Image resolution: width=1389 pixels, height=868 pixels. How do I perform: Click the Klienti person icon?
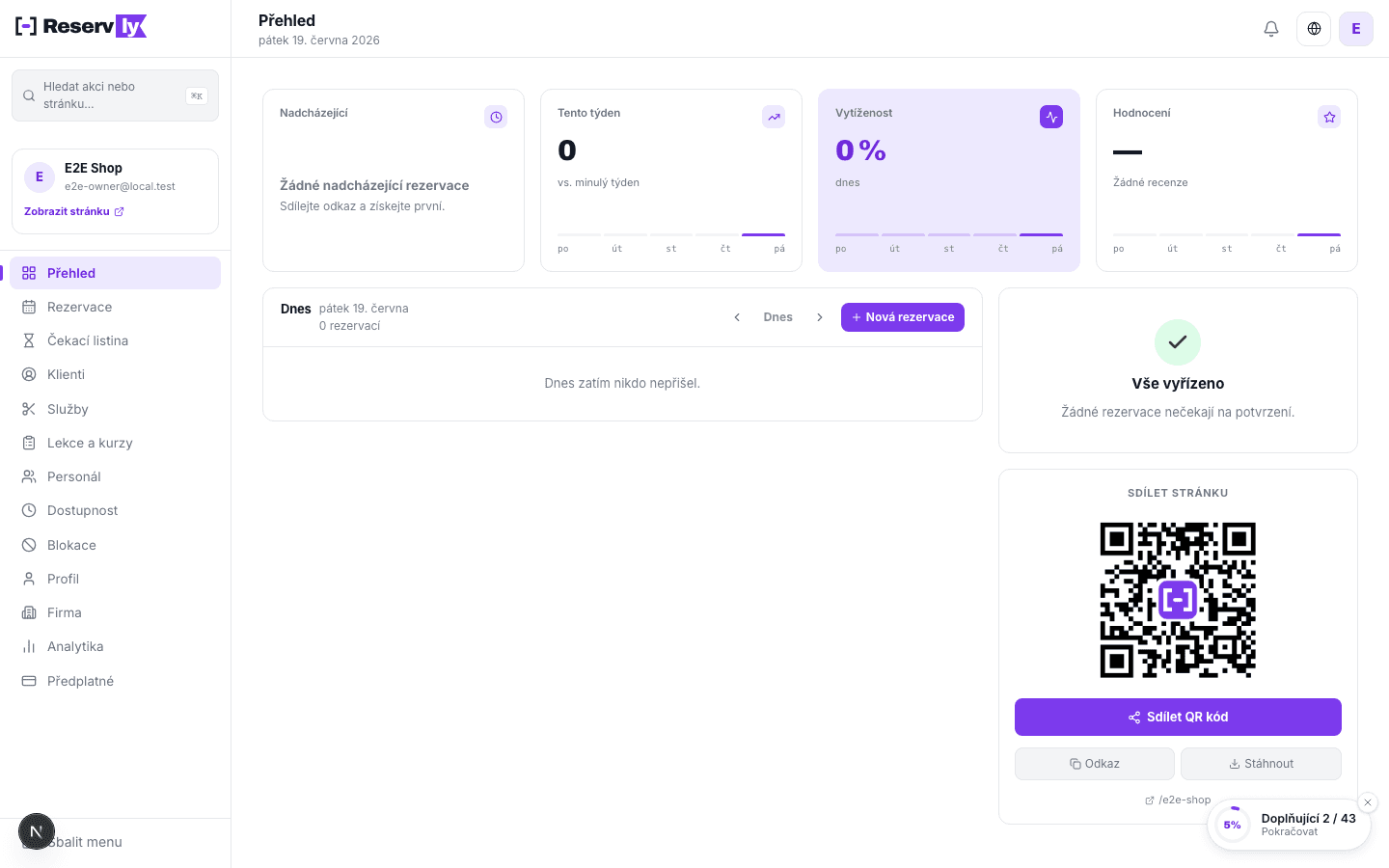pos(29,374)
